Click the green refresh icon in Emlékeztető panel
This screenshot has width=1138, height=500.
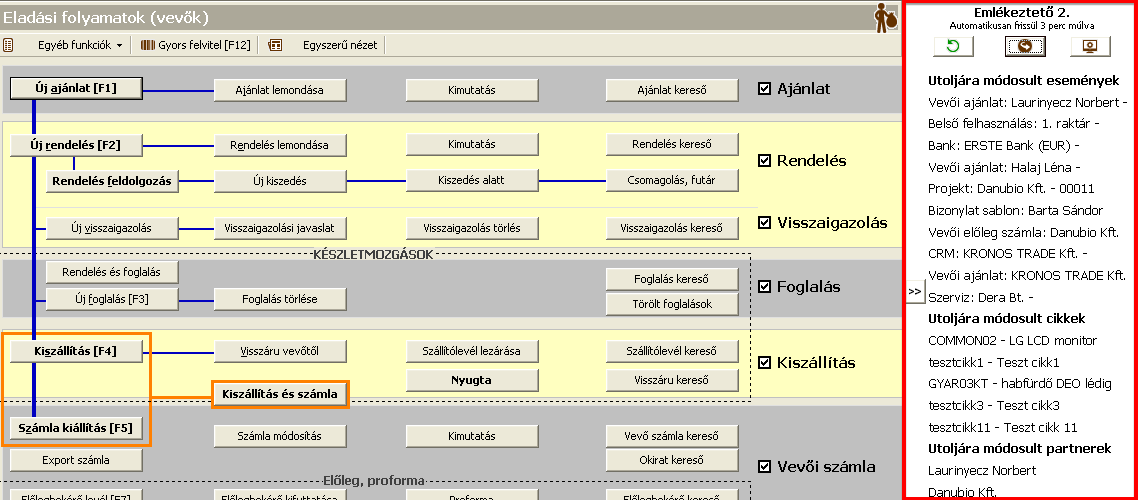953,46
